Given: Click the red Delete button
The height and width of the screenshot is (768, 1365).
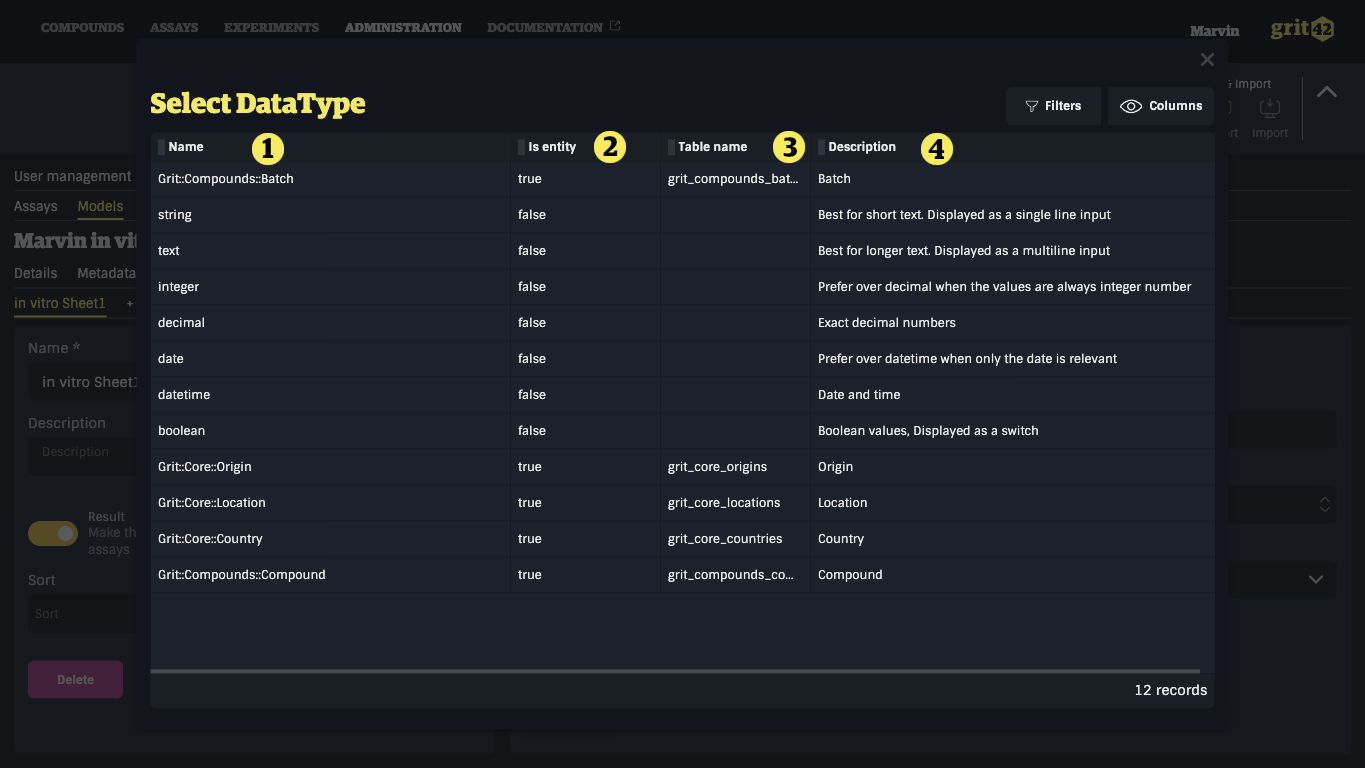Looking at the screenshot, I should (x=75, y=679).
